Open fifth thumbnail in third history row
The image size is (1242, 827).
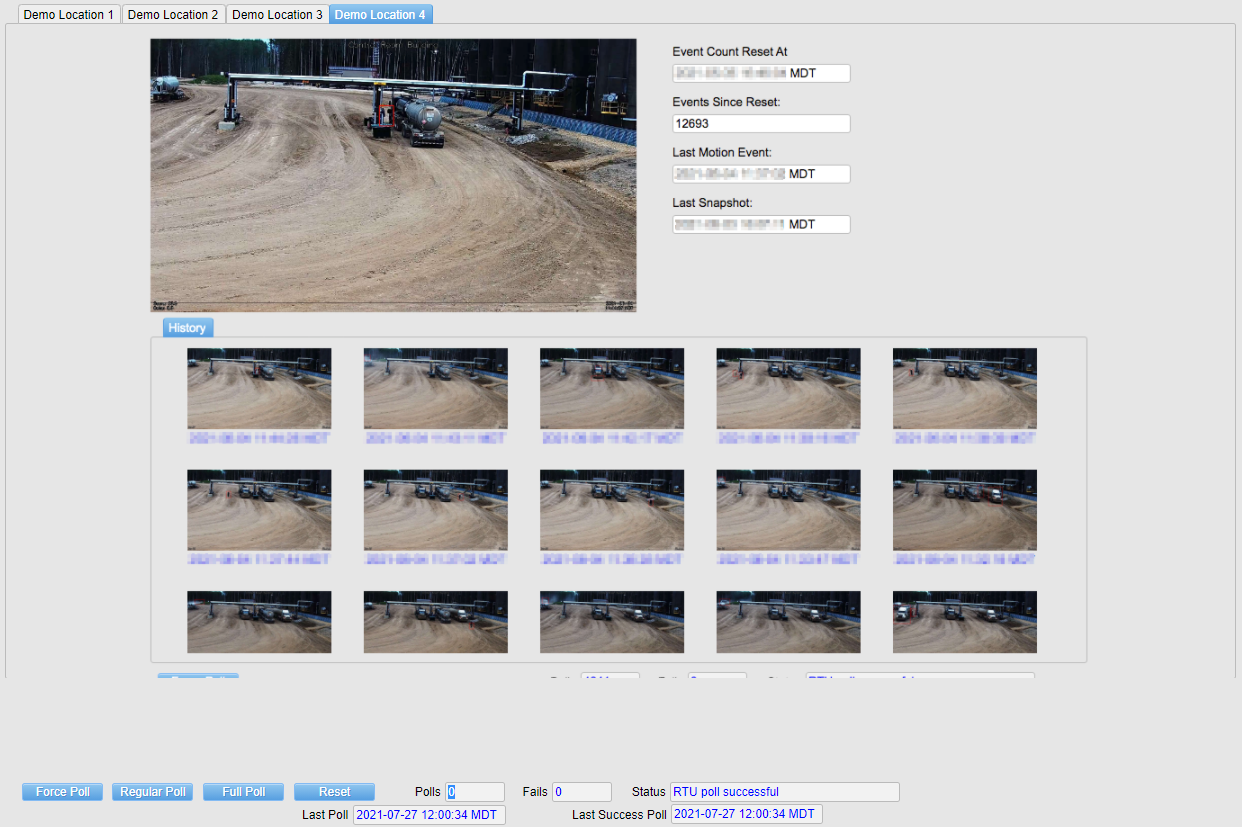coord(965,622)
